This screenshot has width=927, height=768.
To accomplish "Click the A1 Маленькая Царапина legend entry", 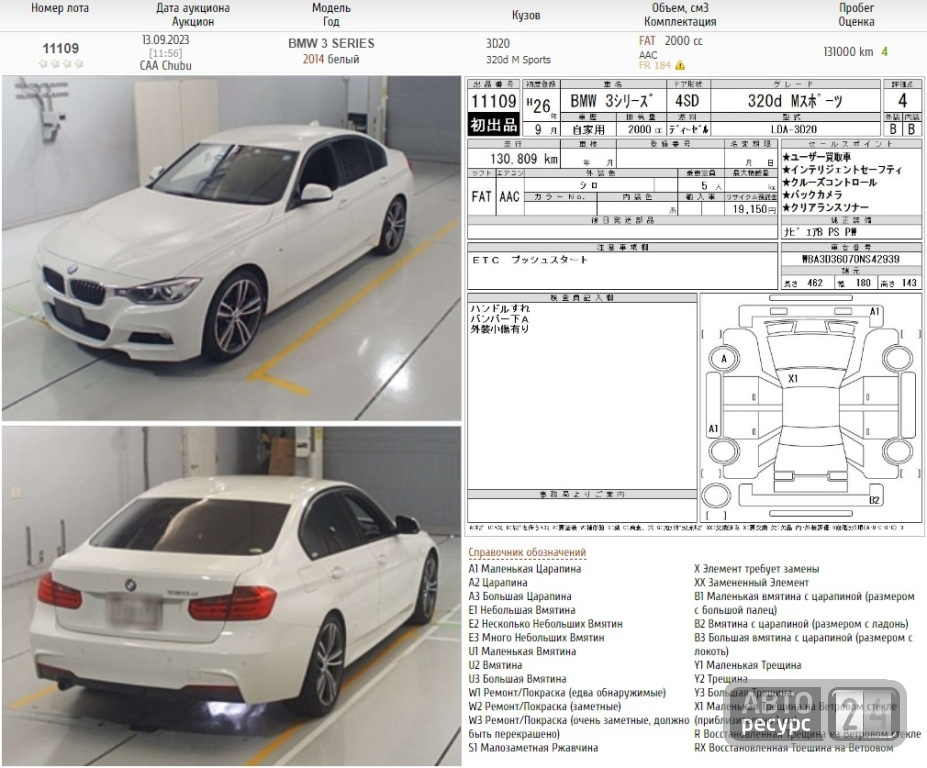I will (524, 569).
